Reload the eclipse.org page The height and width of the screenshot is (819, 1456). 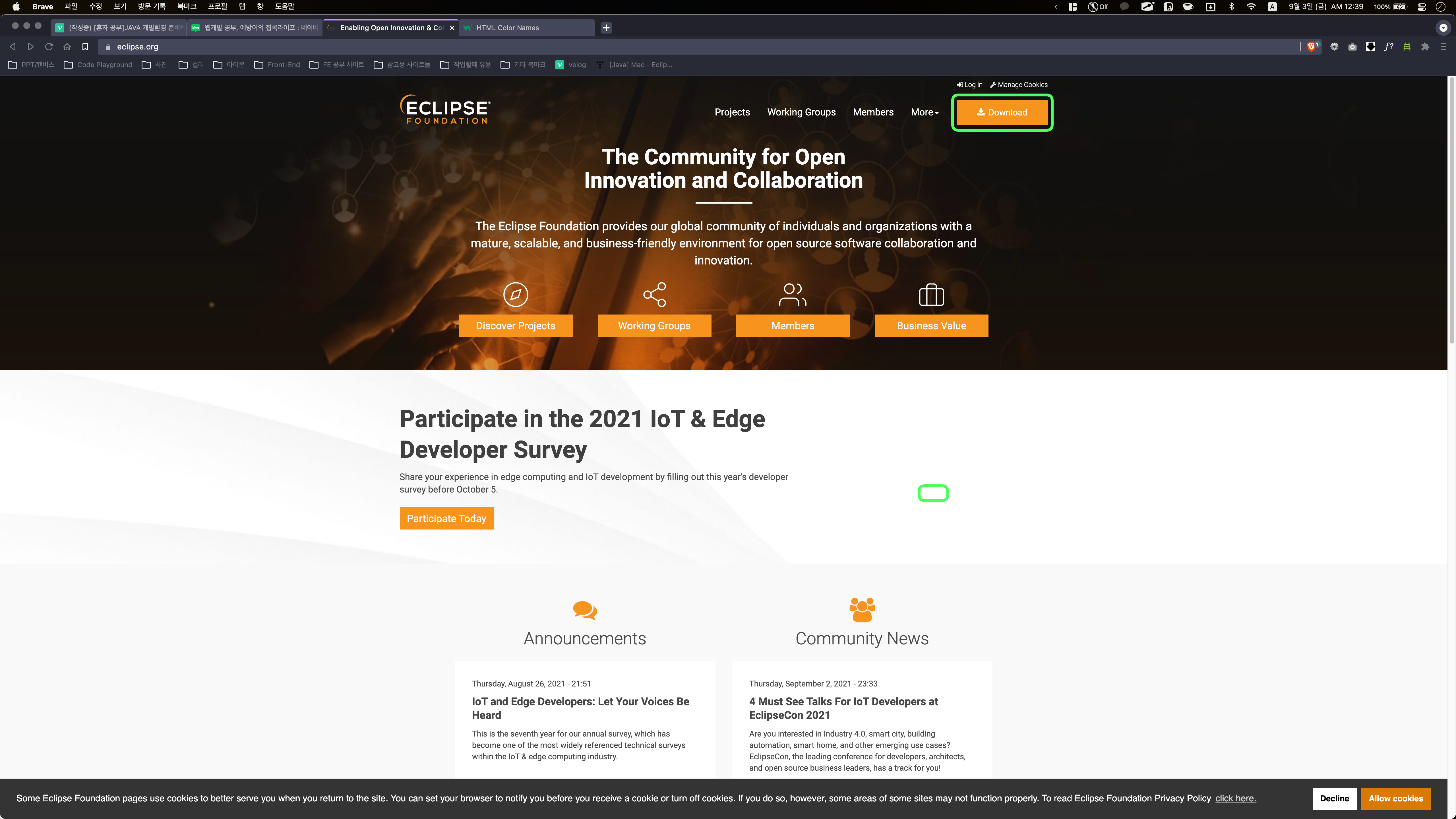click(x=49, y=47)
